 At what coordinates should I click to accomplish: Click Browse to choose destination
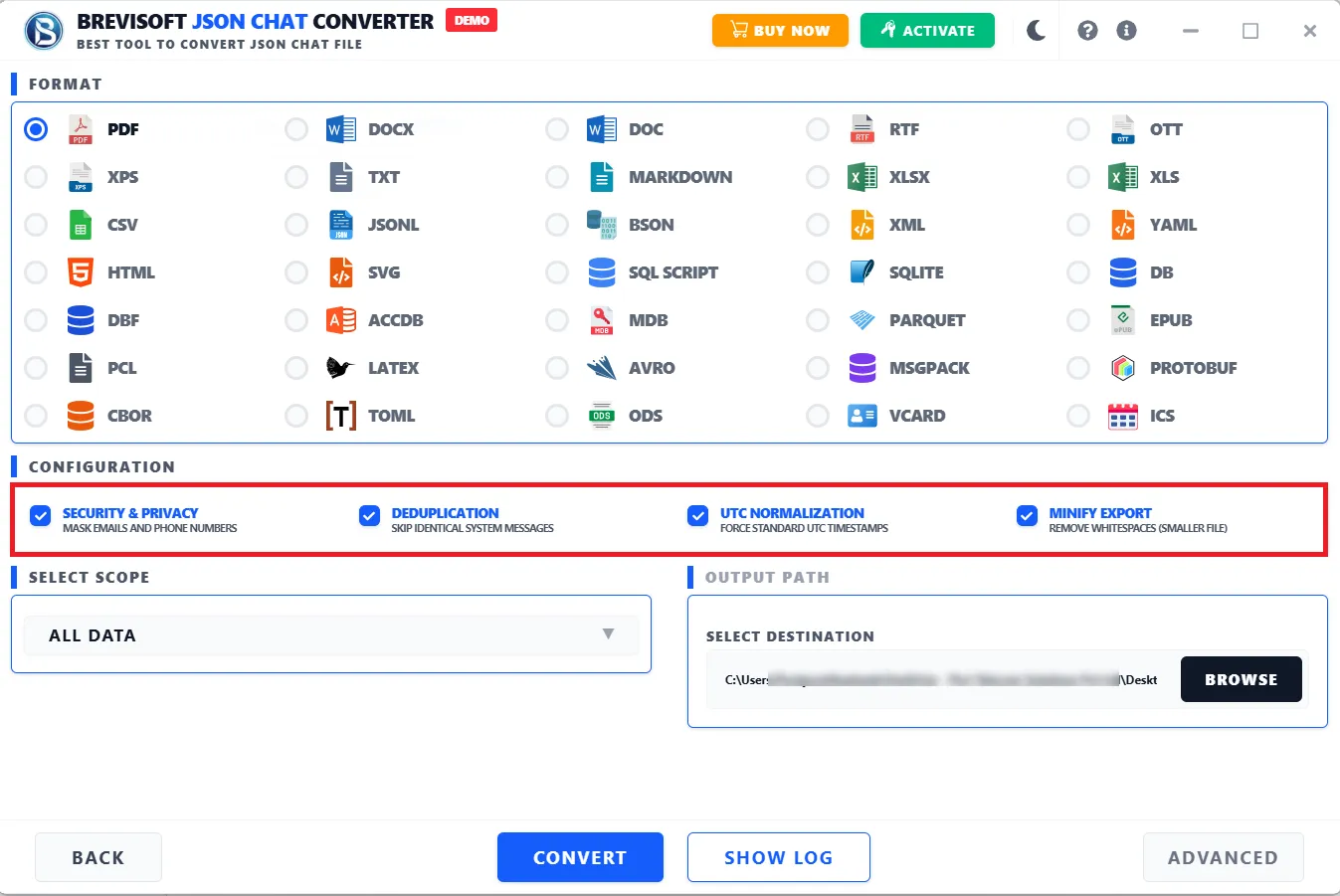[1241, 679]
